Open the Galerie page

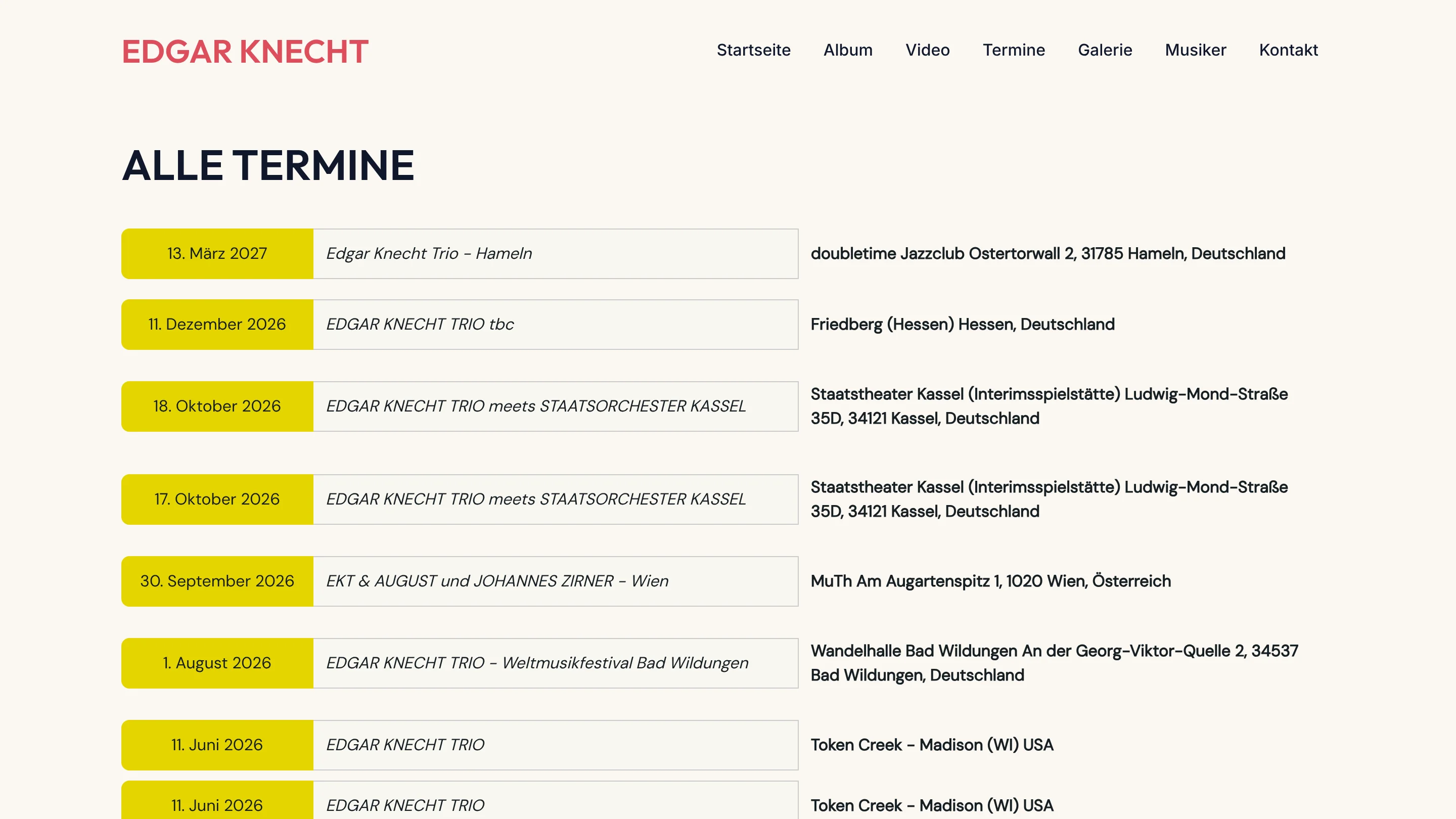[1105, 50]
